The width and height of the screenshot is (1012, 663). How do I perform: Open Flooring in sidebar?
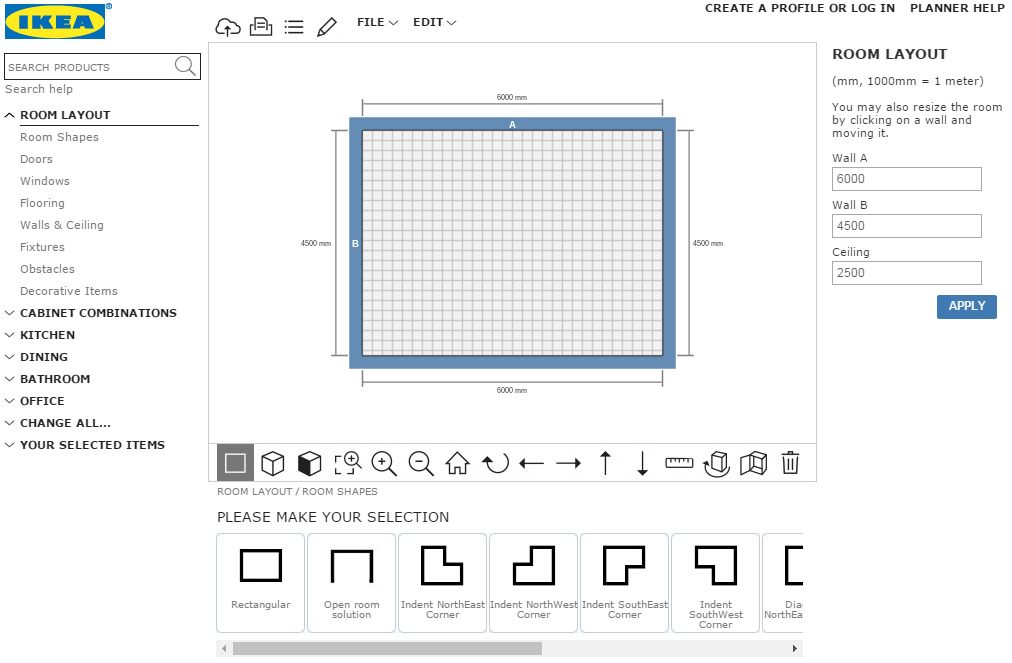tap(42, 203)
